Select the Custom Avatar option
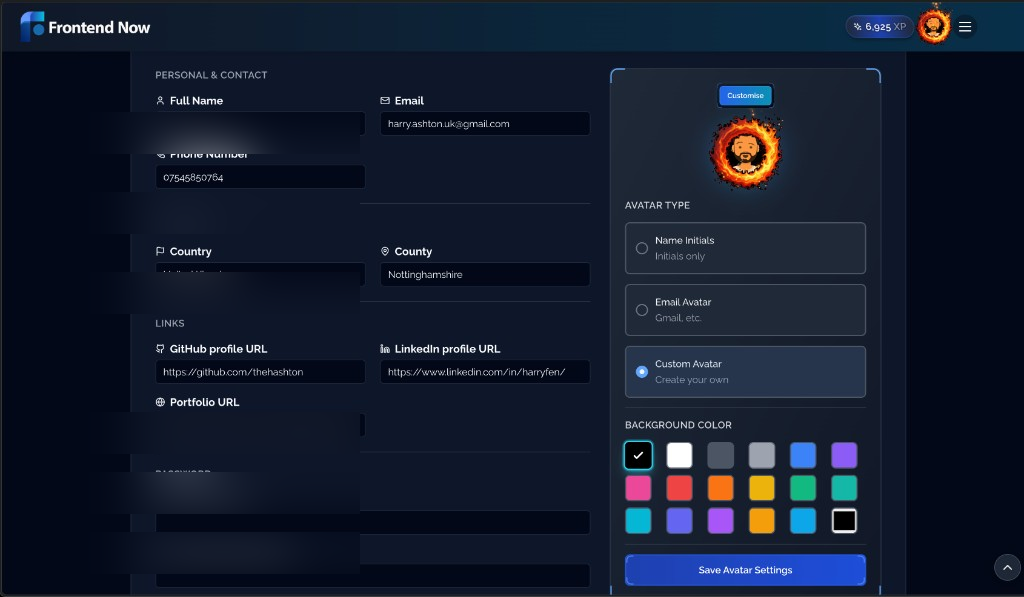Viewport: 1024px width, 597px height. click(x=745, y=372)
